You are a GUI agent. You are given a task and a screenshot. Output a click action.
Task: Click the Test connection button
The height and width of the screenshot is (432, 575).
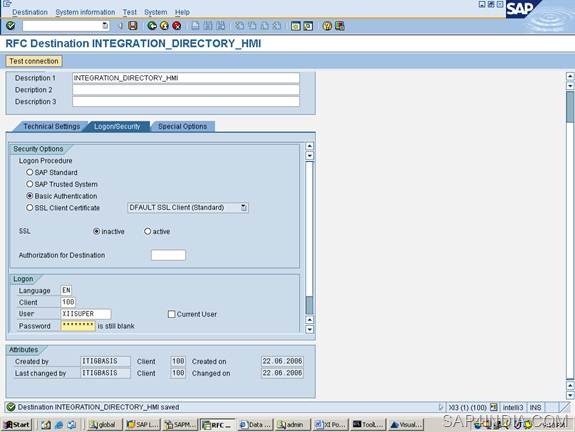(34, 61)
